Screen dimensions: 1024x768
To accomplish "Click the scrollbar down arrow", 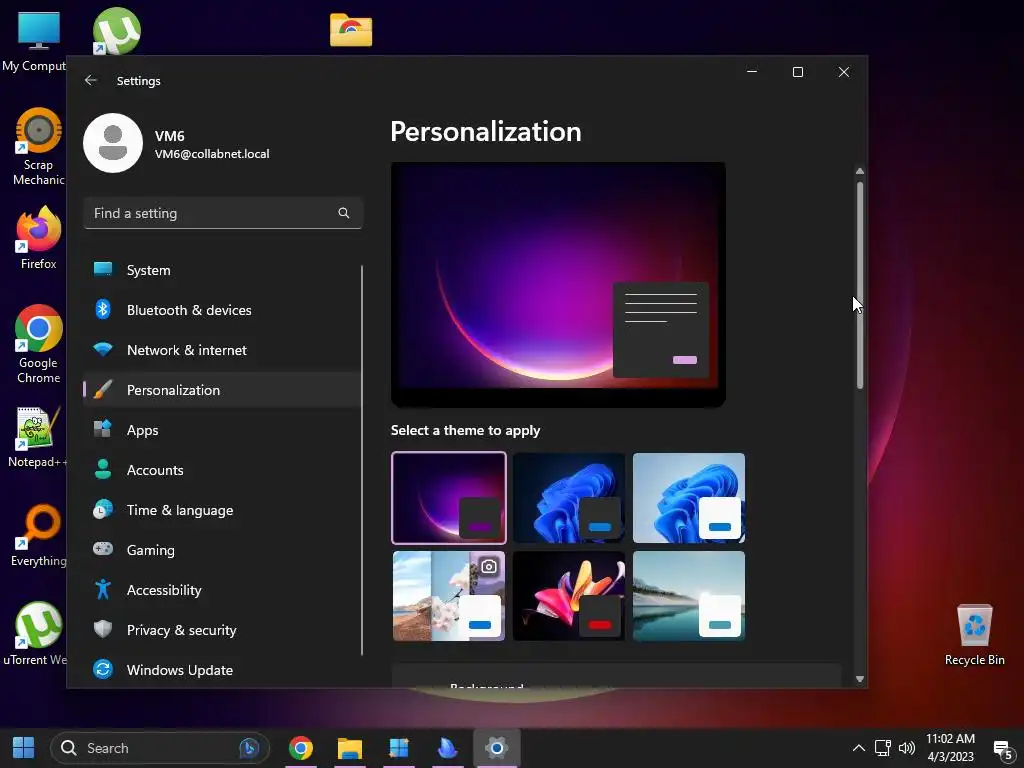I will [859, 679].
